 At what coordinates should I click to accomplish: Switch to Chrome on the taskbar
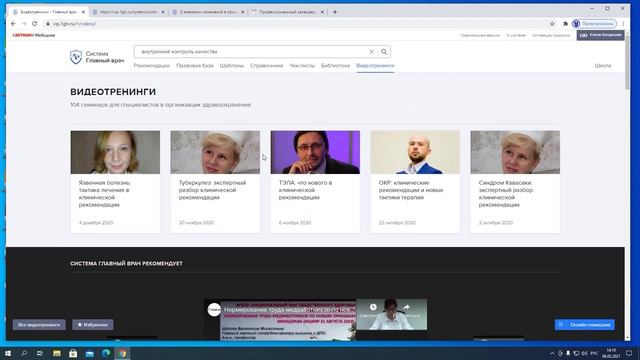[122, 353]
